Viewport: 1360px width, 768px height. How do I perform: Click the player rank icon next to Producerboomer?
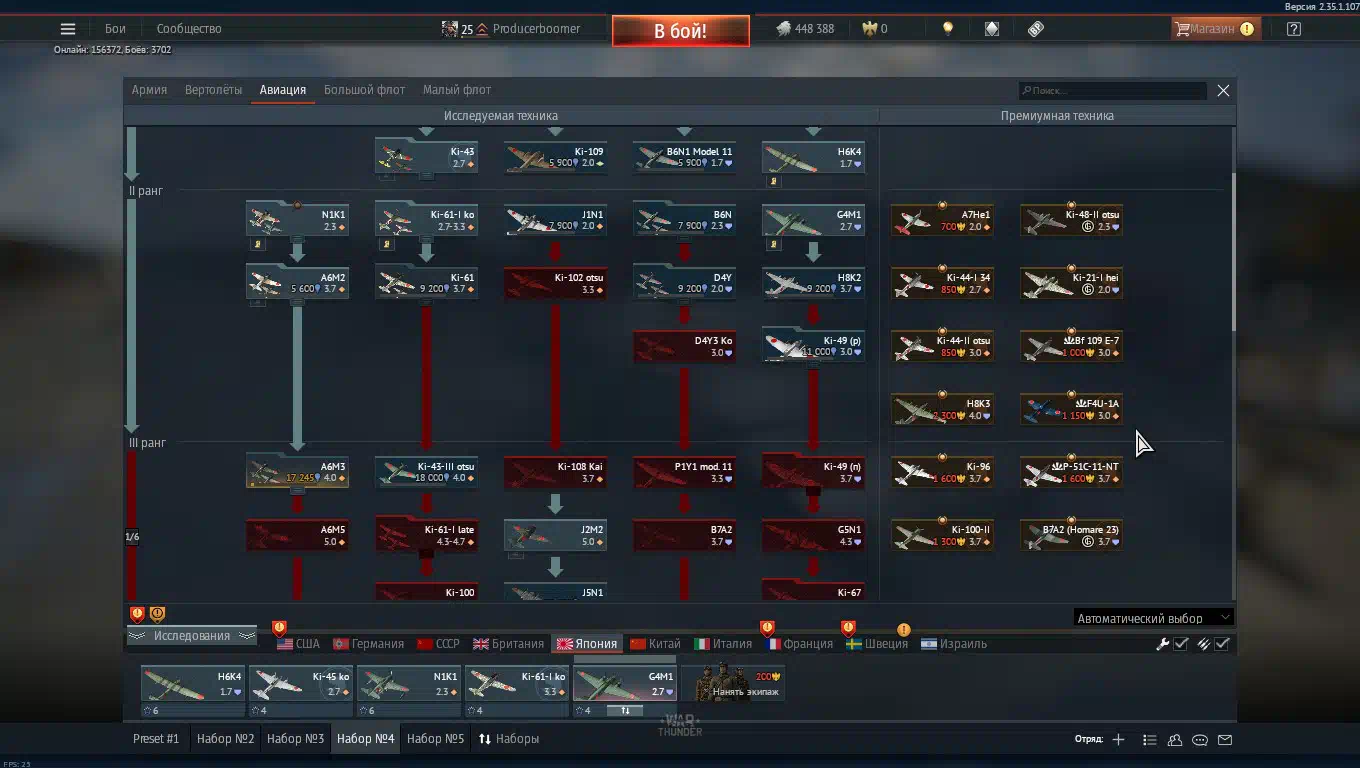[x=483, y=29]
